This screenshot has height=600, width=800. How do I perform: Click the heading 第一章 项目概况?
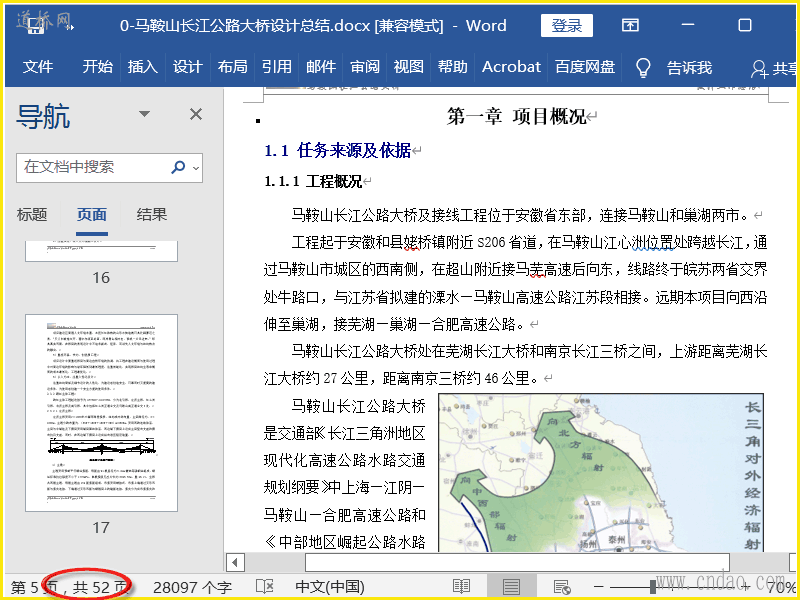(516, 117)
